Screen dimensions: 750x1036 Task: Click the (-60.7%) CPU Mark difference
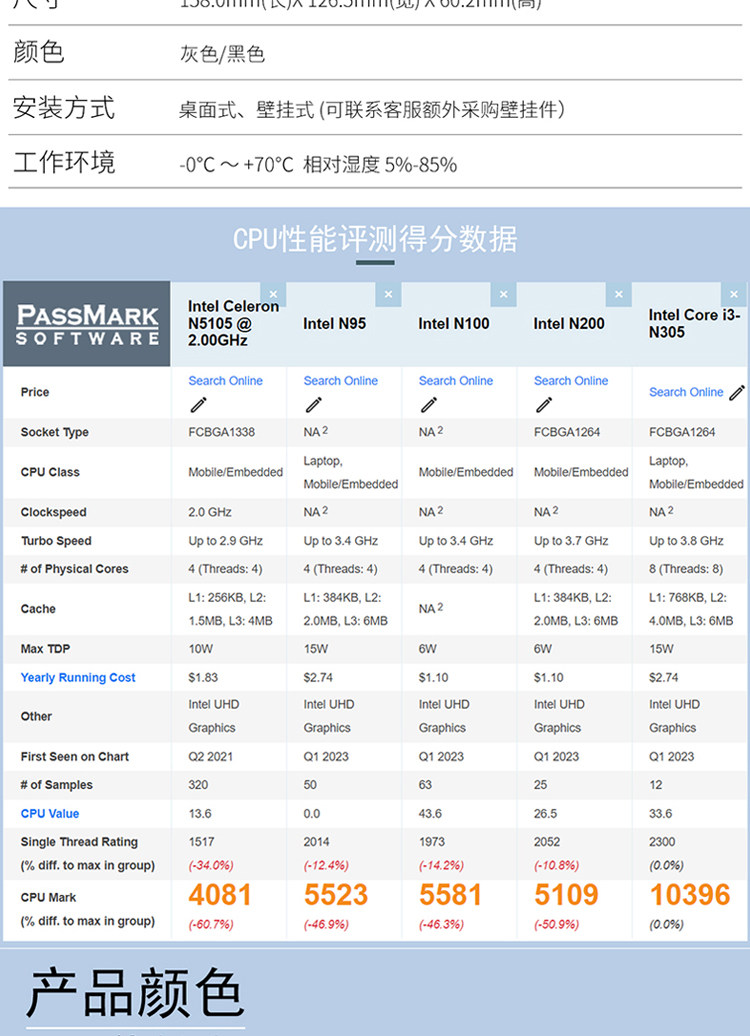(211, 924)
